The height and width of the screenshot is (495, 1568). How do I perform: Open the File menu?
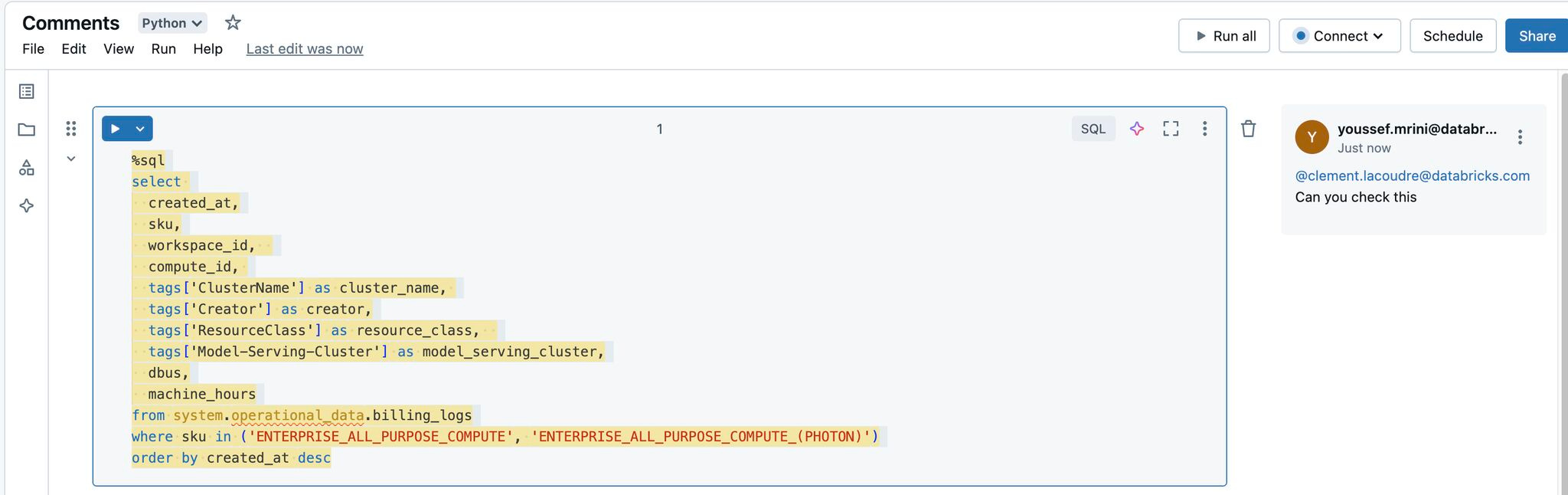pyautogui.click(x=33, y=49)
